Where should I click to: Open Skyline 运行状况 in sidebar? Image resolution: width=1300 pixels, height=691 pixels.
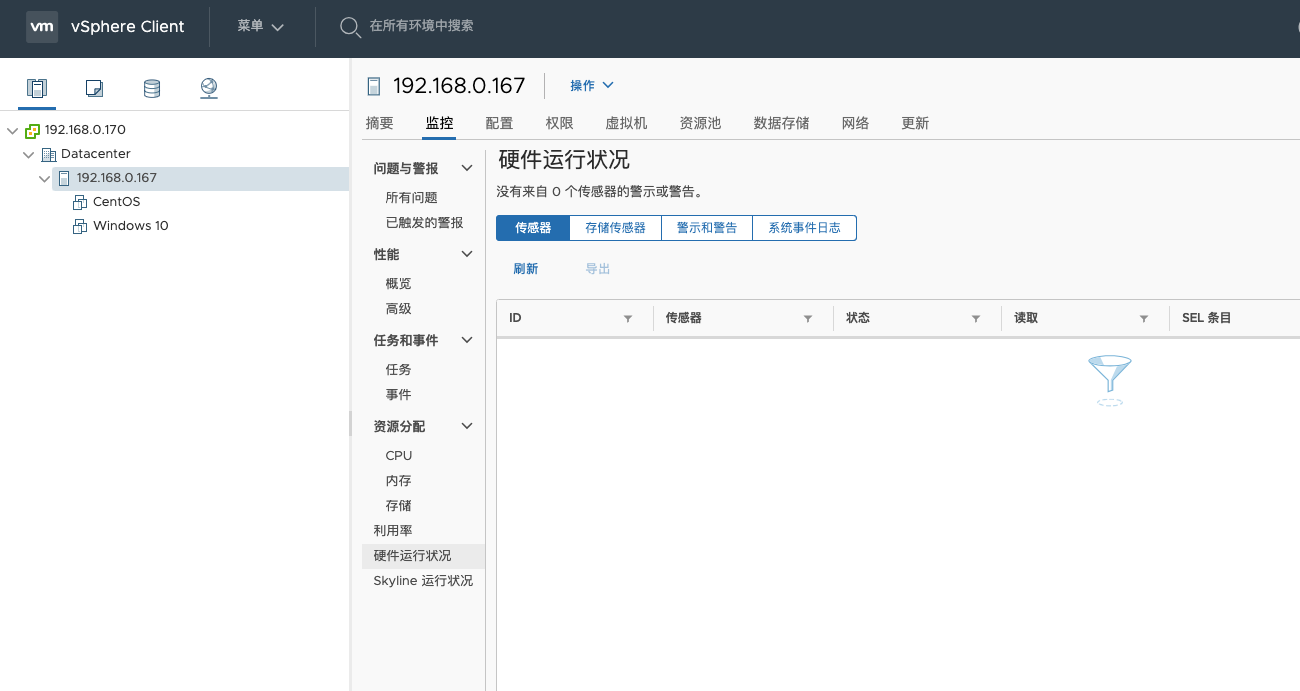click(x=423, y=581)
